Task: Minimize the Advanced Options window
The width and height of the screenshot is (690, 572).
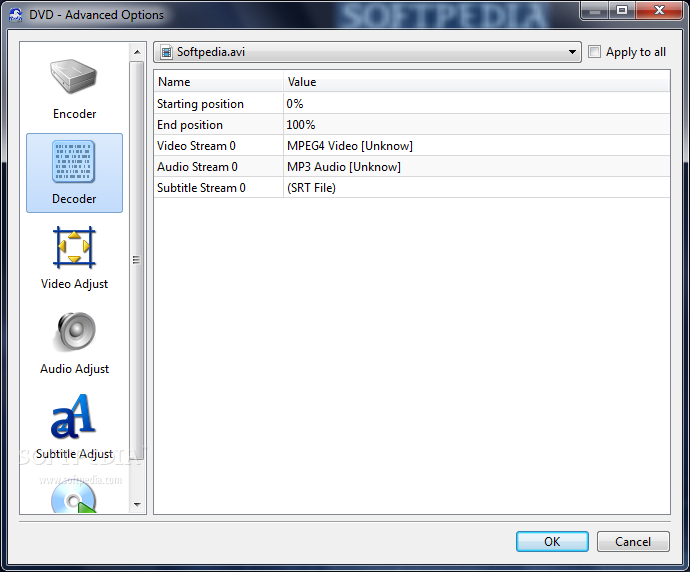Action: tap(595, 10)
